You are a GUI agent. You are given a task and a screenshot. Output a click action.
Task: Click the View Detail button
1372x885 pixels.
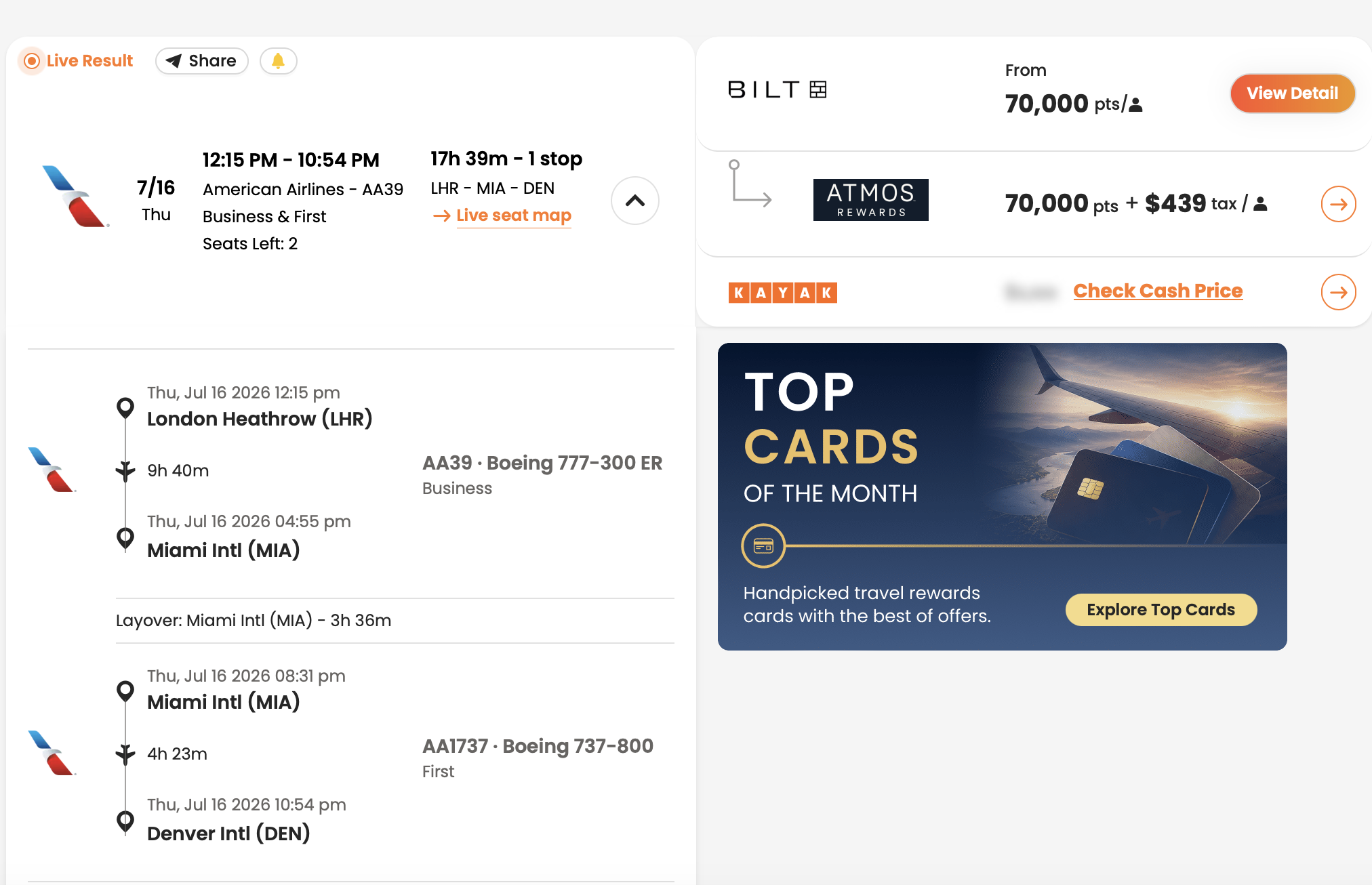coord(1292,94)
